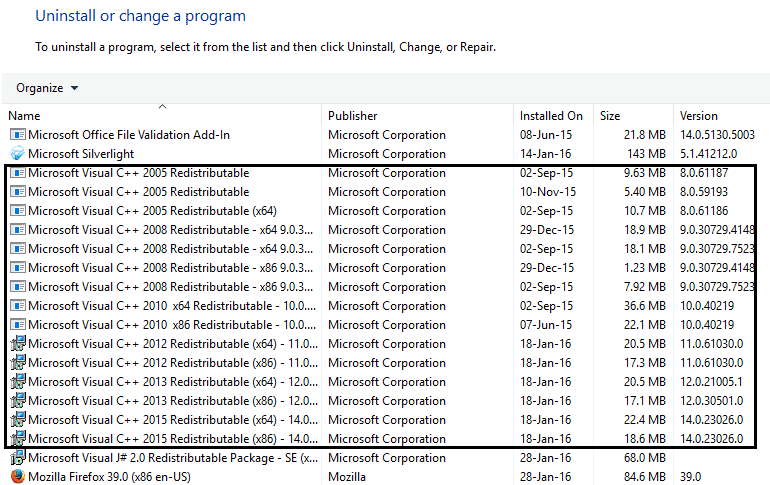Click icon of Visual C++ 2012 Redistributable (x86)
This screenshot has height=485, width=770.
pyautogui.click(x=18, y=363)
